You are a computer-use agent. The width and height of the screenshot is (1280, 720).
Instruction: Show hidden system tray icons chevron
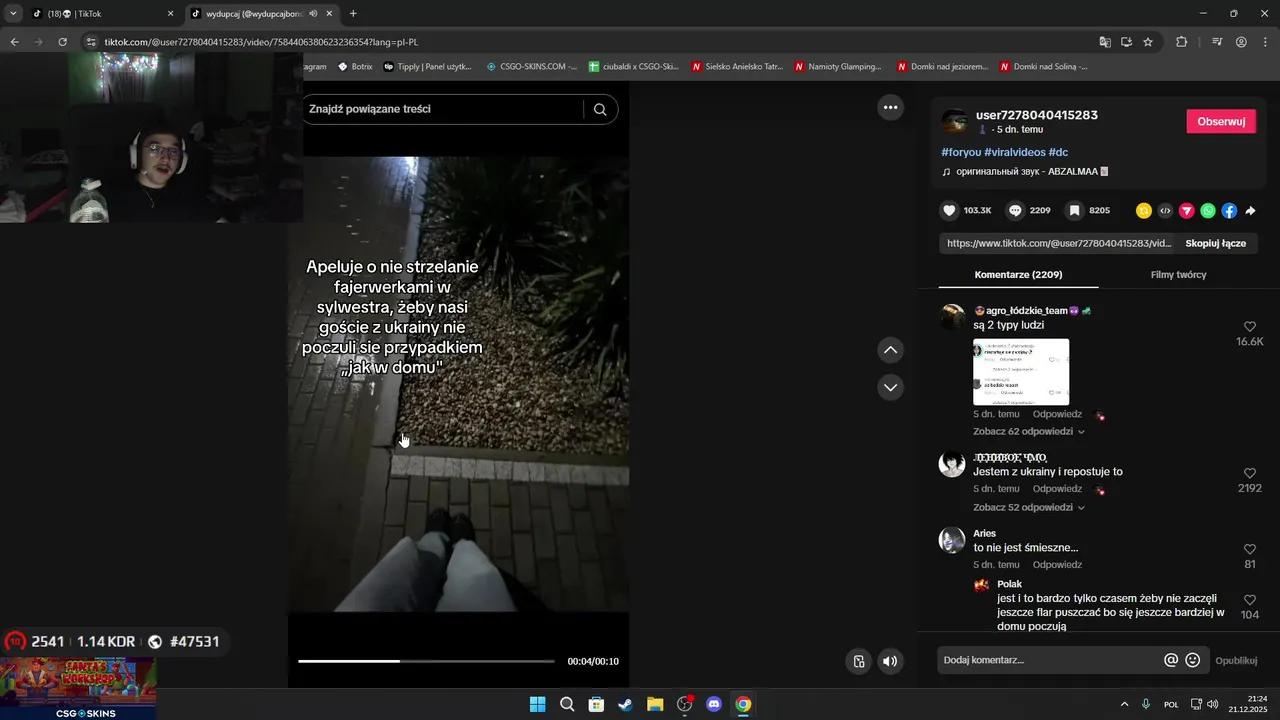click(x=1124, y=704)
